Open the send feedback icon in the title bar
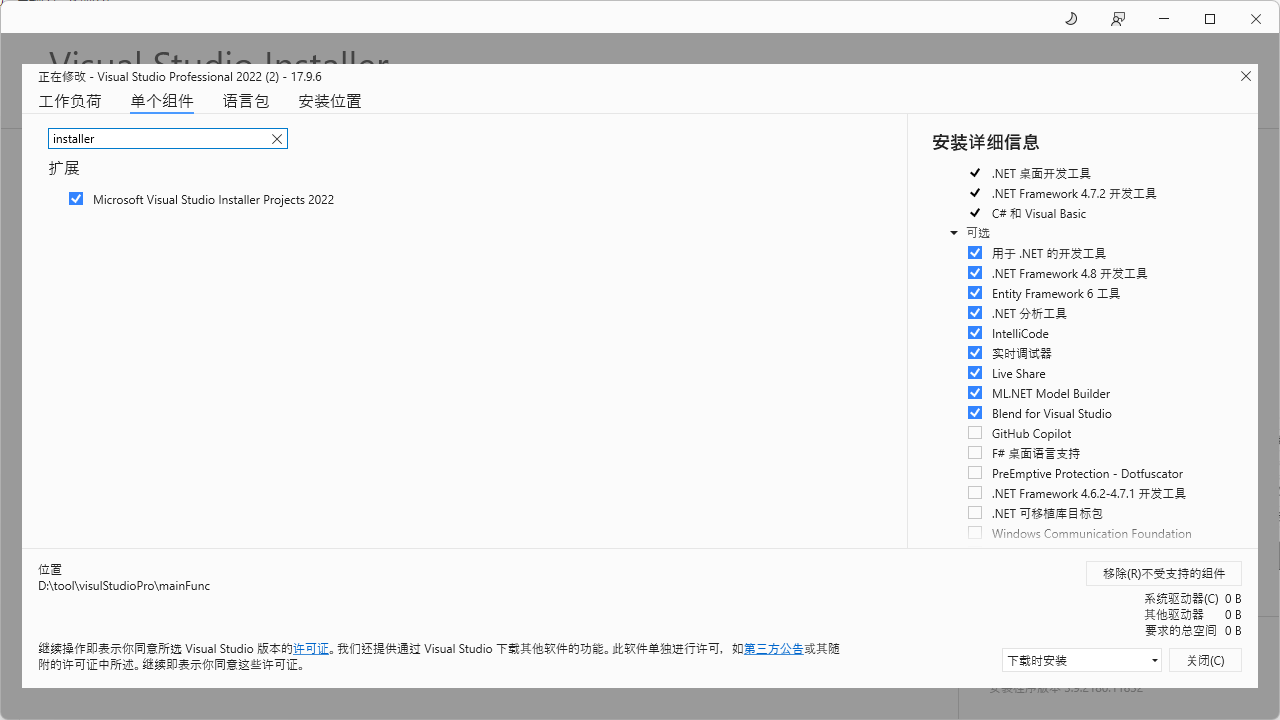Screen dimensions: 1280x720 coord(1118,19)
